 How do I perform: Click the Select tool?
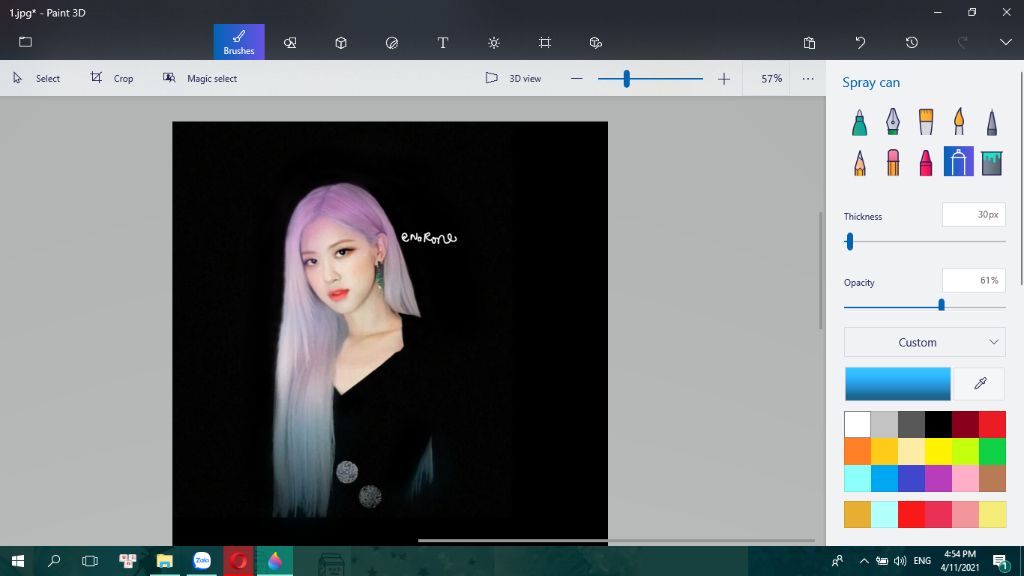click(x=37, y=78)
